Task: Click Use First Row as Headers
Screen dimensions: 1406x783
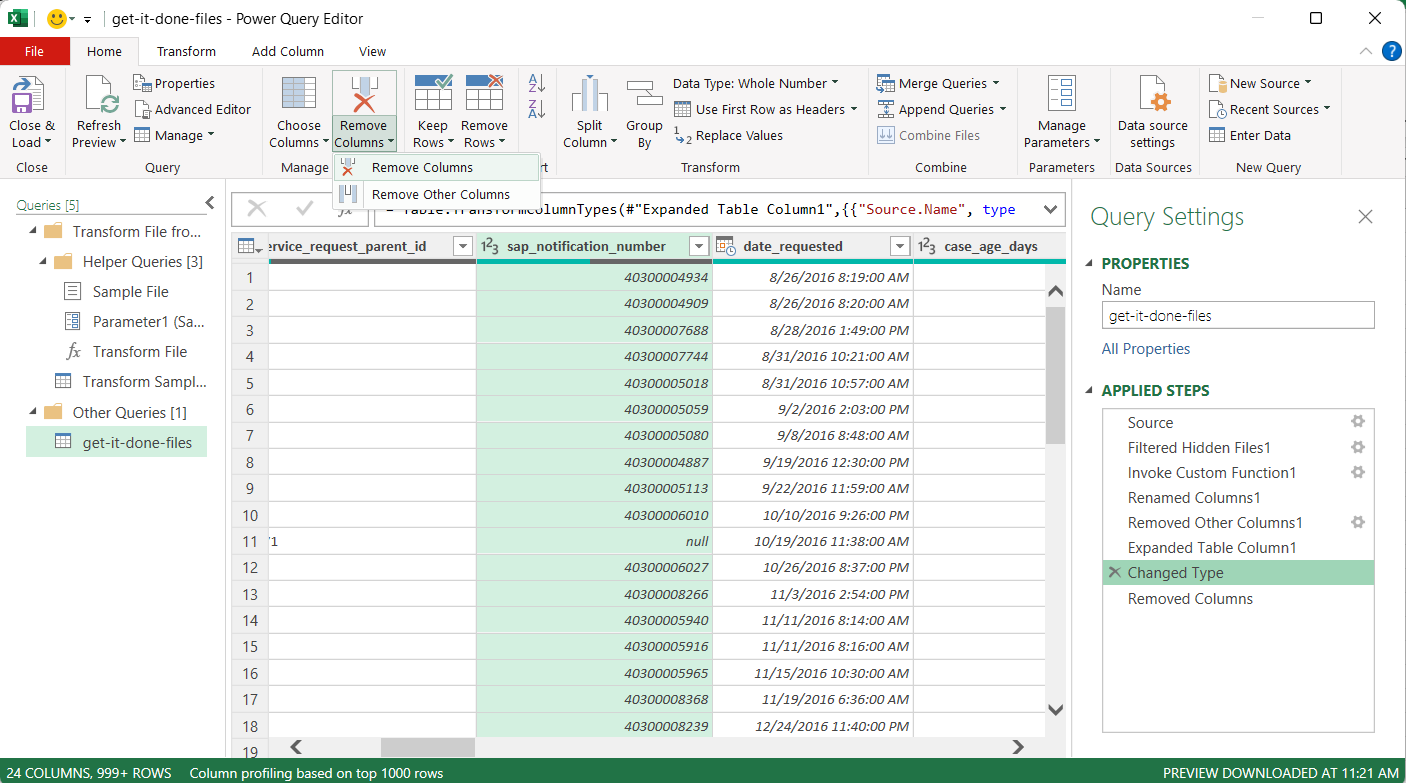Action: coord(766,109)
